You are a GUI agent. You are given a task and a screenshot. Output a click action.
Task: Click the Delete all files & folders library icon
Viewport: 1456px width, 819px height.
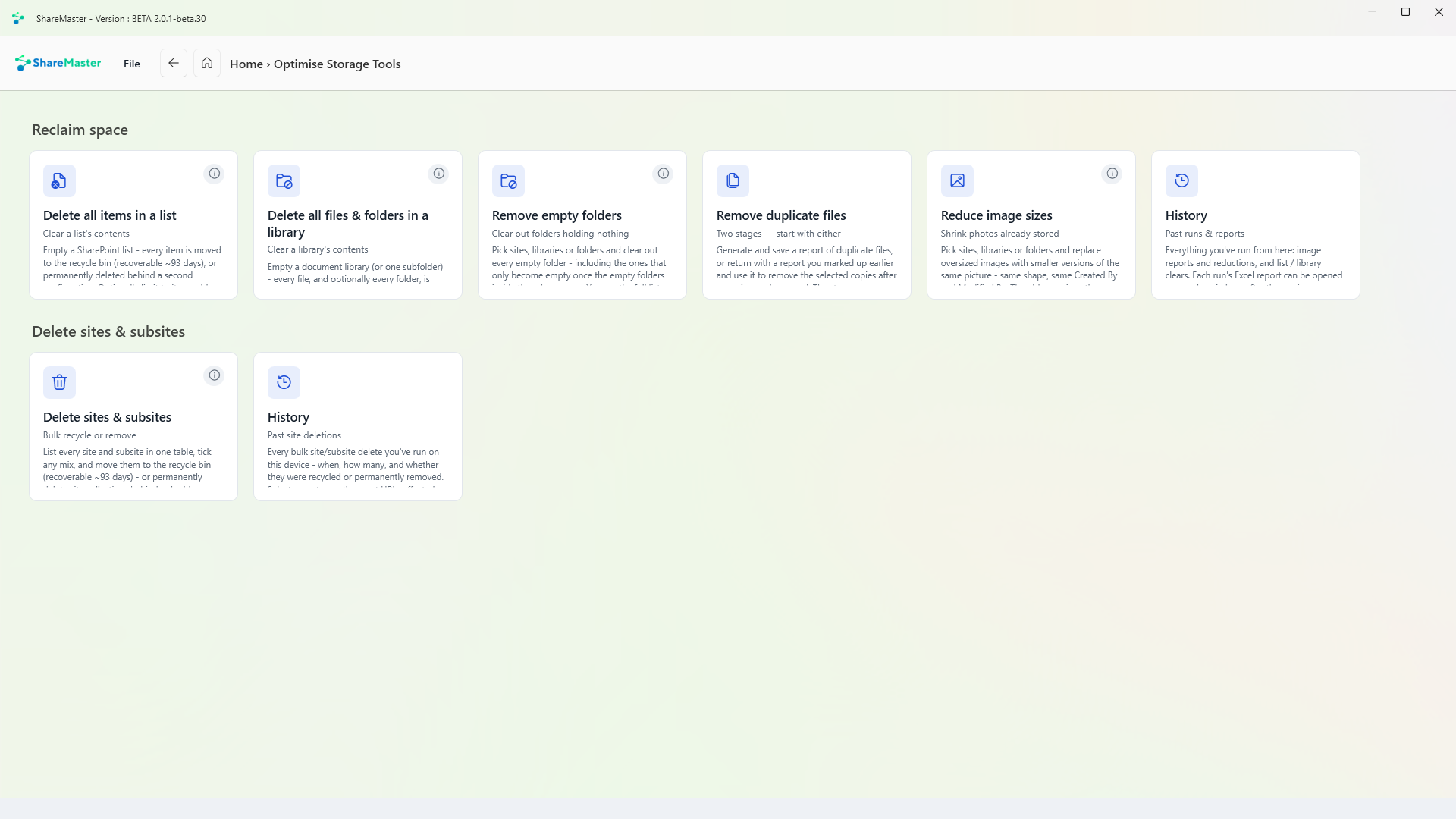point(284,181)
